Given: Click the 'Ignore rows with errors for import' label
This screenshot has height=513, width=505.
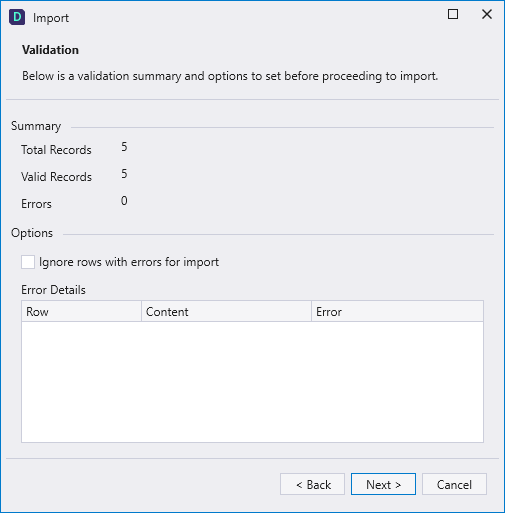Looking at the screenshot, I should click(x=129, y=262).
